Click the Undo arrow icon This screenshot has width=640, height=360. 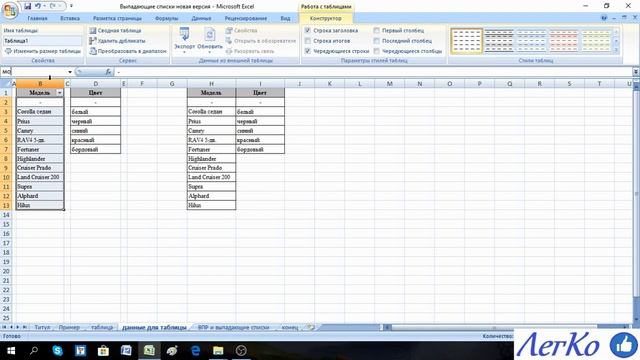(38, 6)
